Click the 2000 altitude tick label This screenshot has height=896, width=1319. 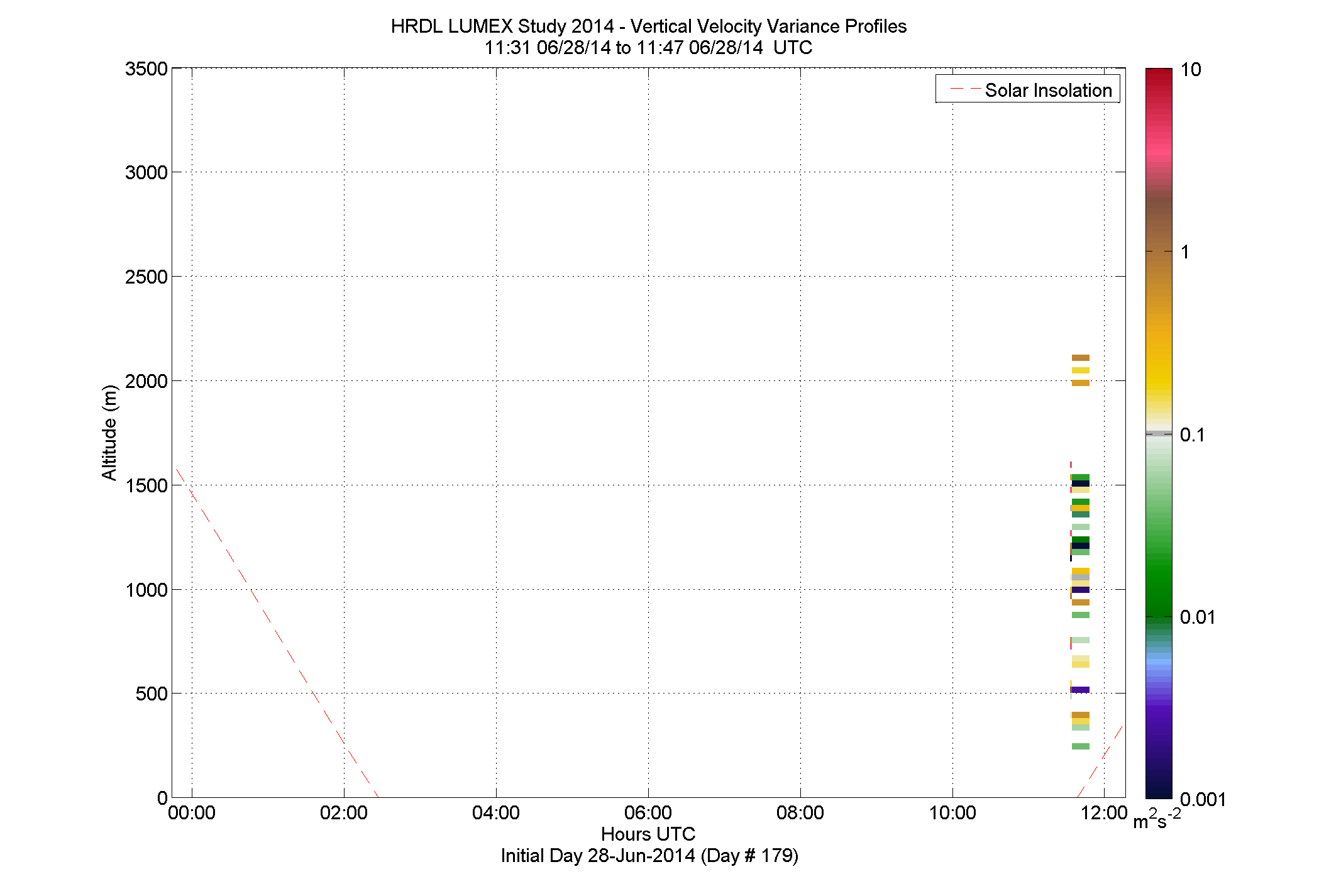[x=146, y=381]
